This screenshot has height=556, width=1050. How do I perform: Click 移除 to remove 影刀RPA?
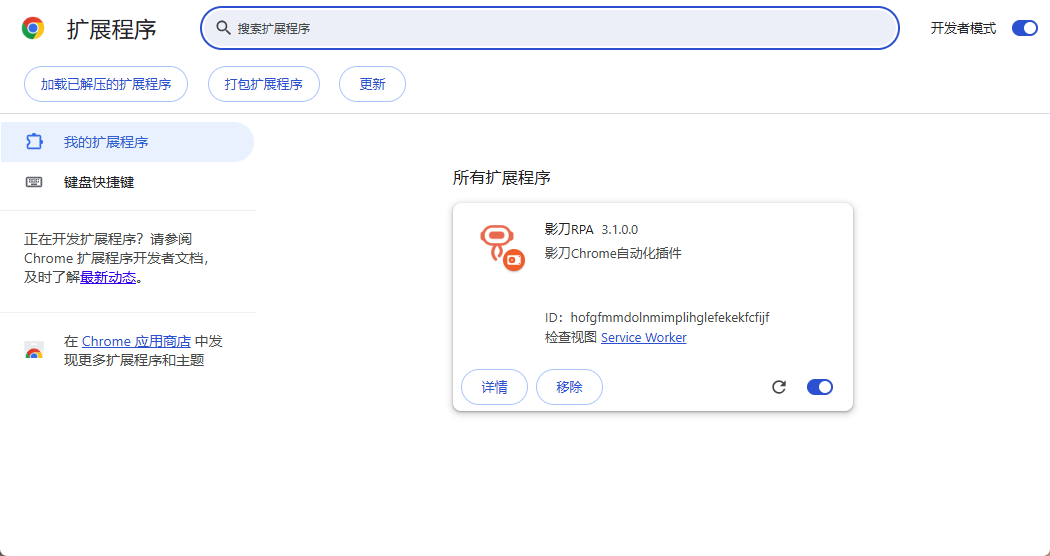pyautogui.click(x=569, y=387)
